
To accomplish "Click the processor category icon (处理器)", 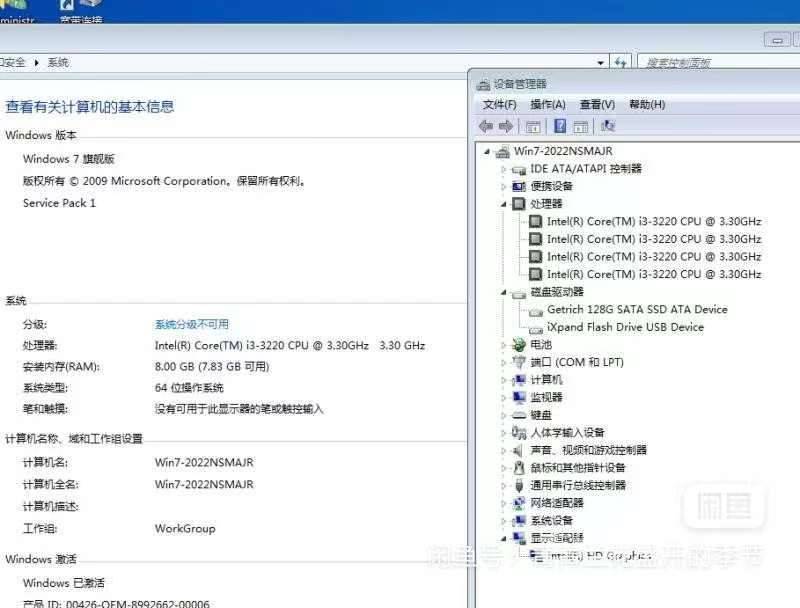I will [x=518, y=204].
